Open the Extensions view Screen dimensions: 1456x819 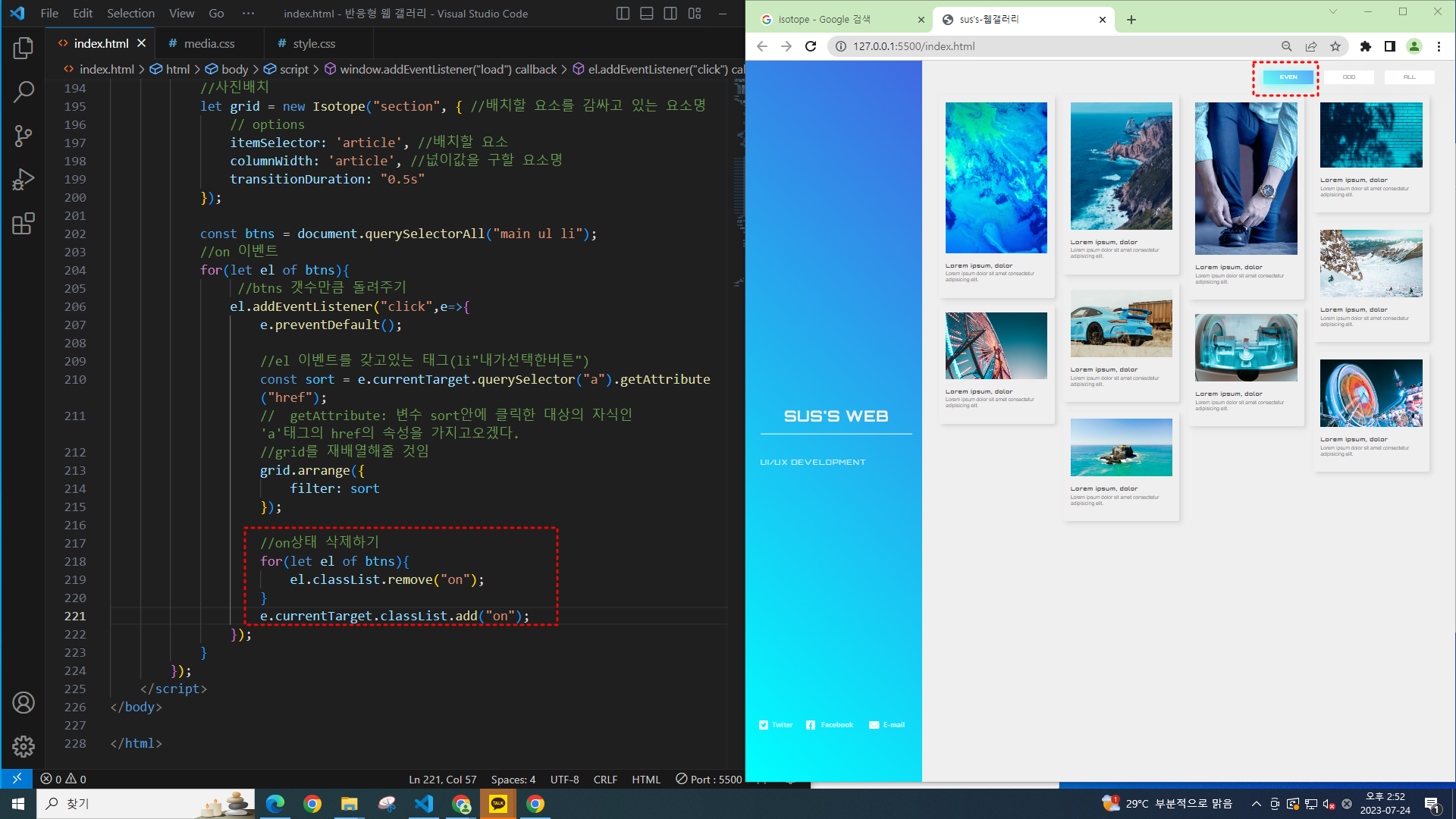click(24, 224)
